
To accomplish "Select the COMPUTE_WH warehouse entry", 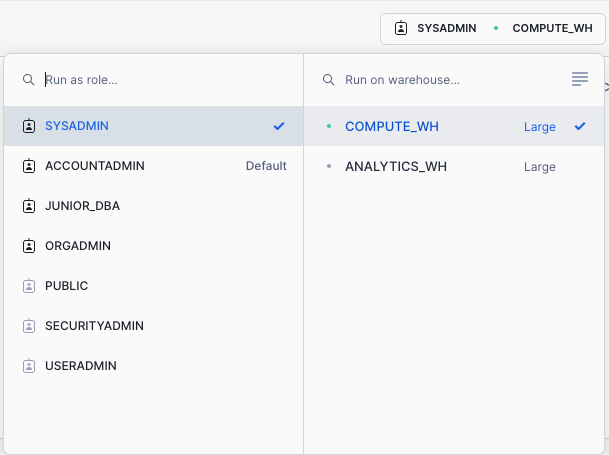I will [x=391, y=126].
